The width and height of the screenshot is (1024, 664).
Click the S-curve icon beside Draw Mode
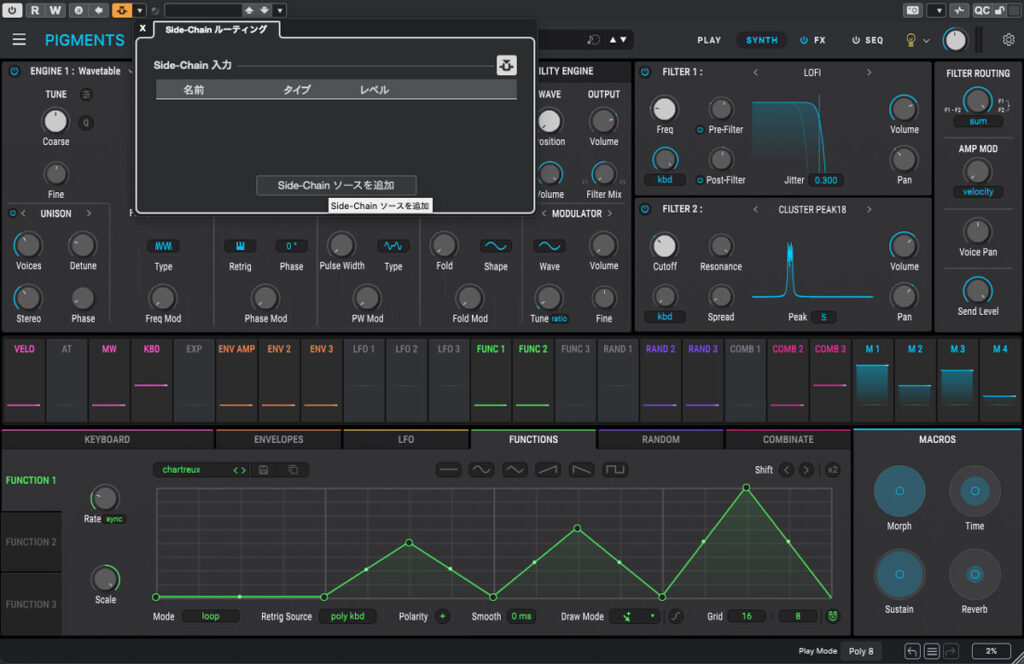[x=675, y=616]
